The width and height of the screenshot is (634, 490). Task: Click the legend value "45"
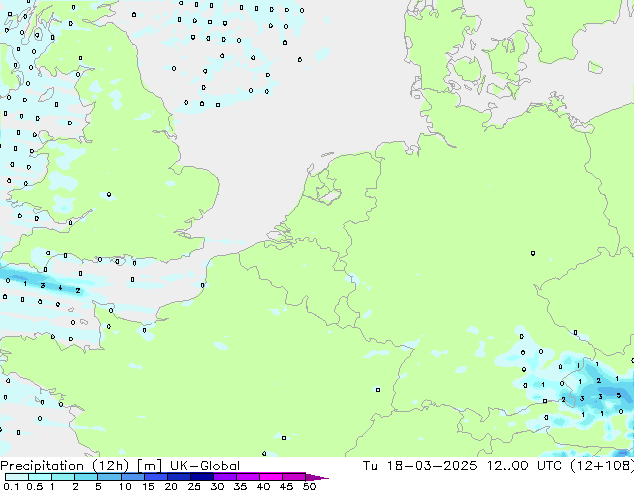tap(286, 486)
